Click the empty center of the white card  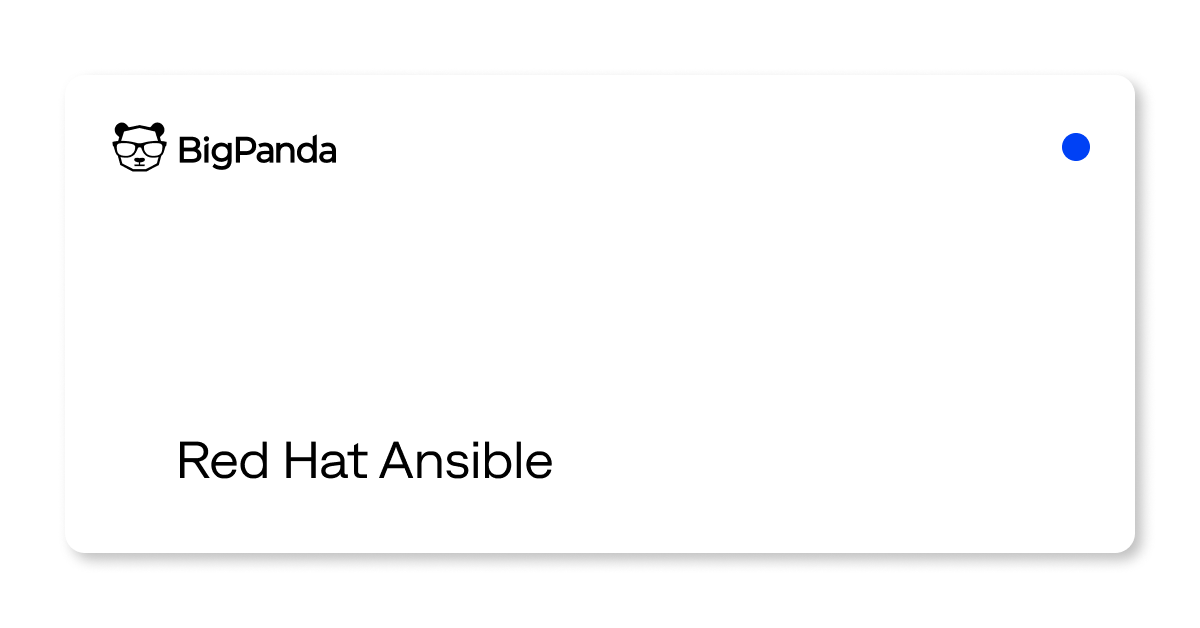(x=600, y=314)
